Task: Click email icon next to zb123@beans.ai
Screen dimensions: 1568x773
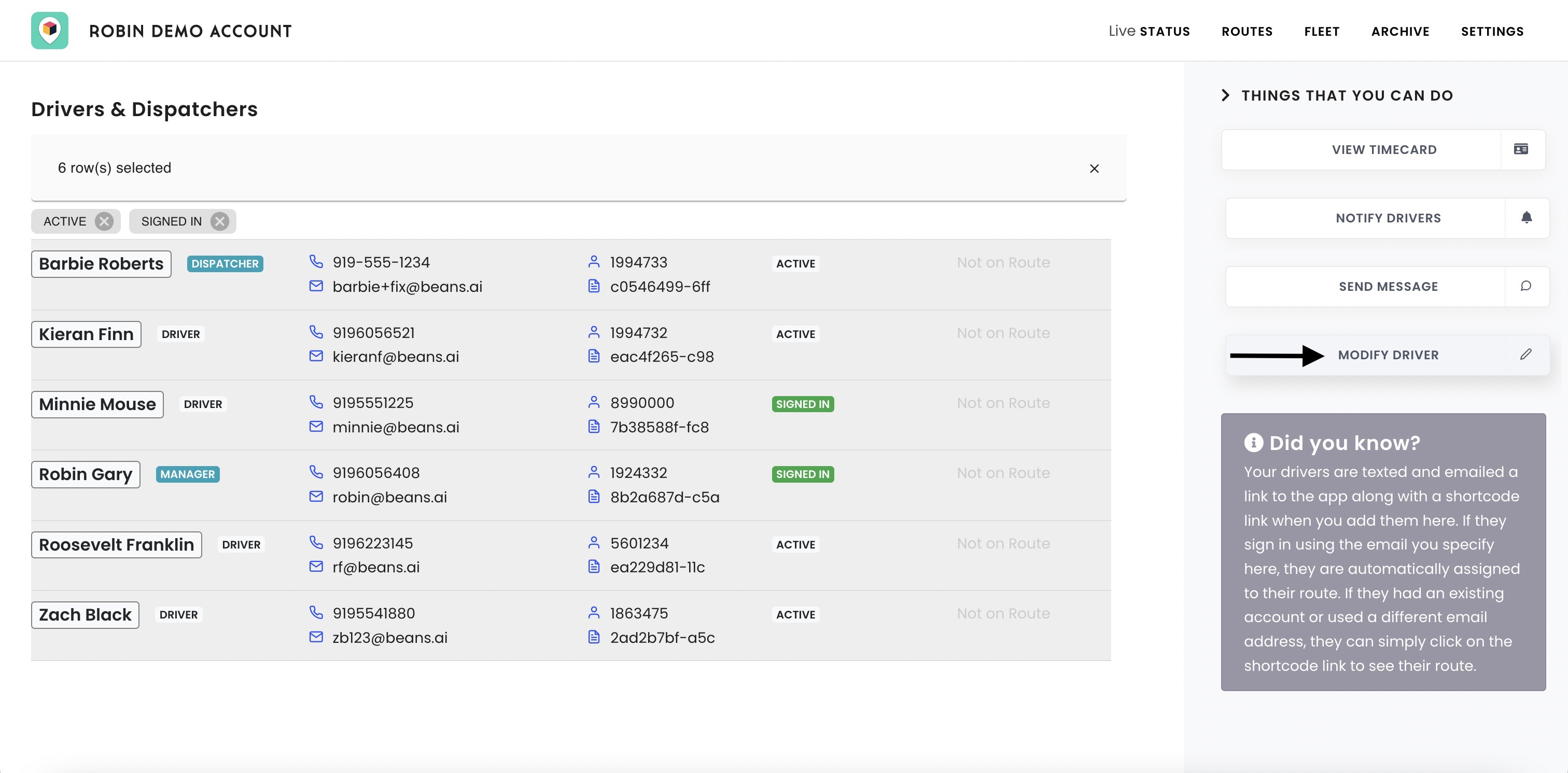Action: click(316, 637)
